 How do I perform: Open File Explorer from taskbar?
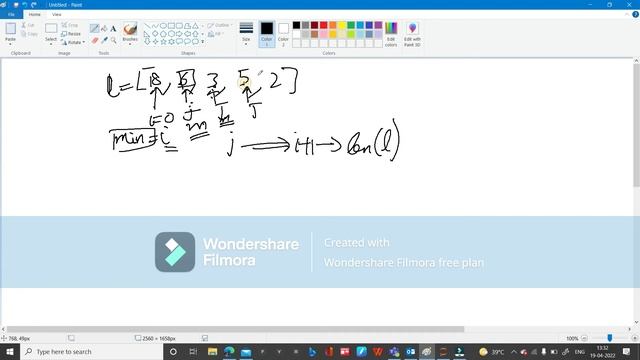[x=212, y=351]
